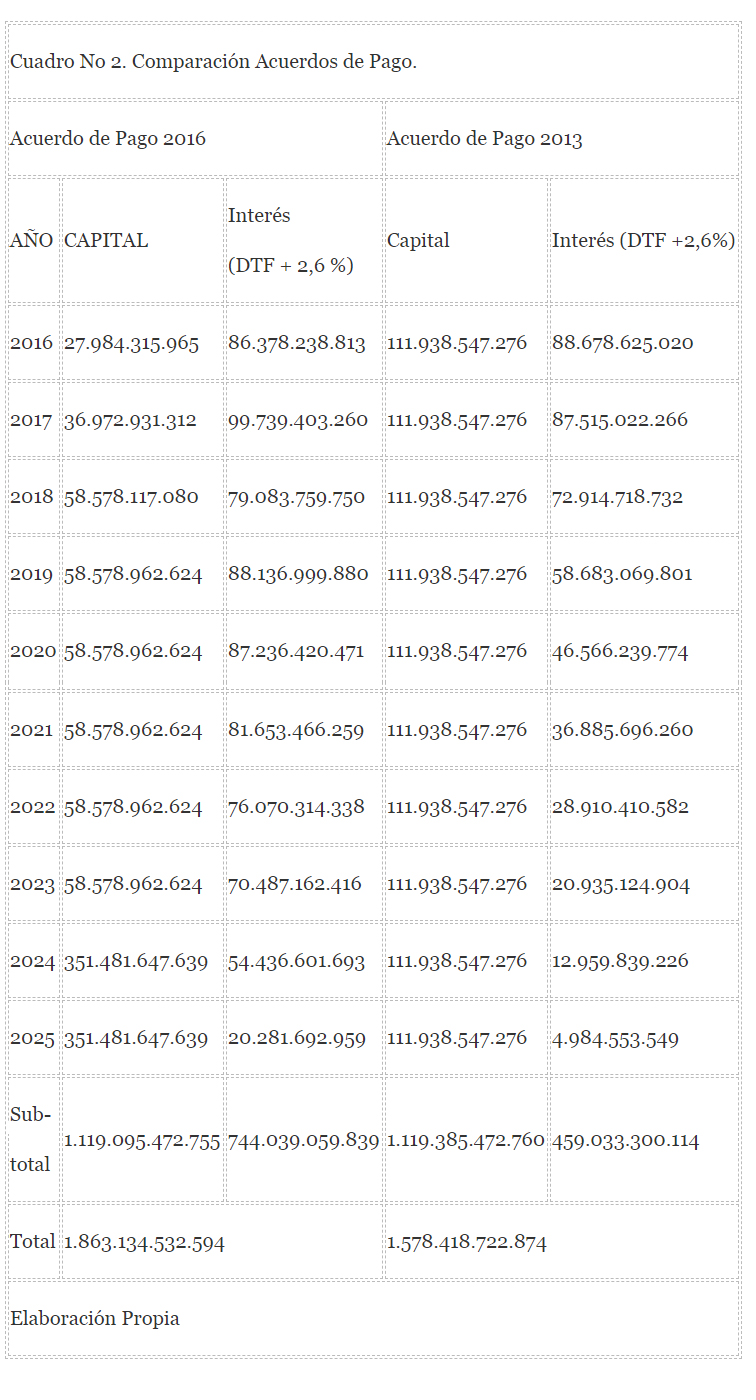The width and height of the screenshot is (756, 1400).
Task: Select interest value 72.914.718.732
Action: 617,497
